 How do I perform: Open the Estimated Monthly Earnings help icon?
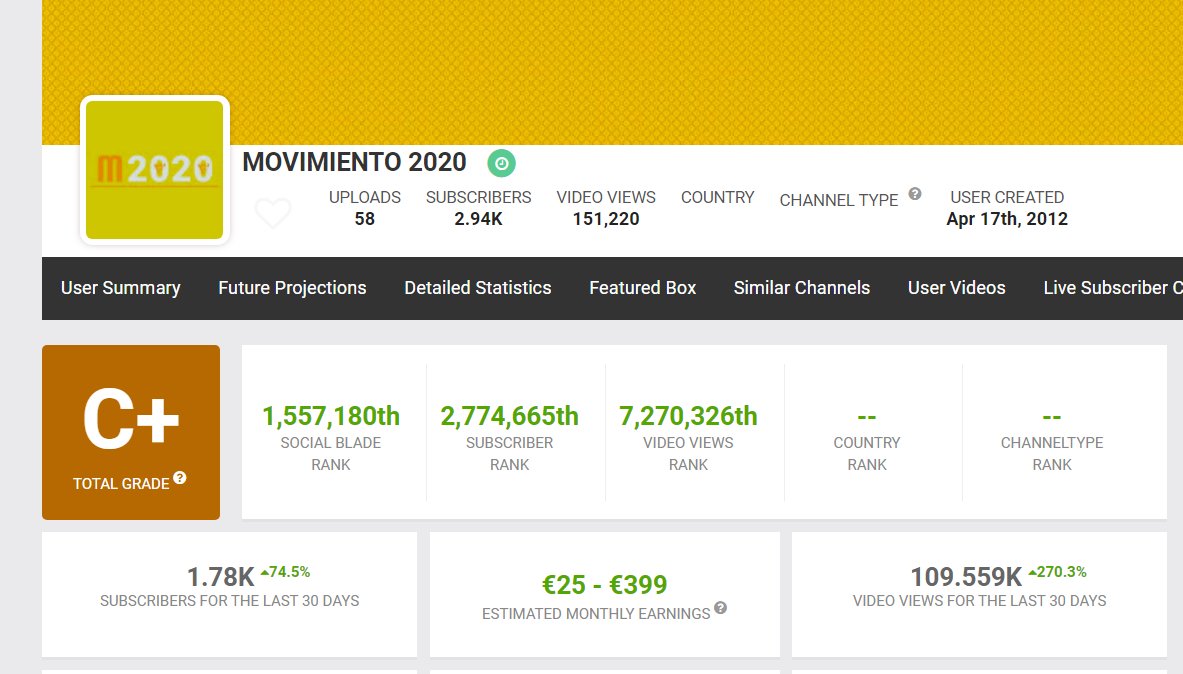coord(721,608)
